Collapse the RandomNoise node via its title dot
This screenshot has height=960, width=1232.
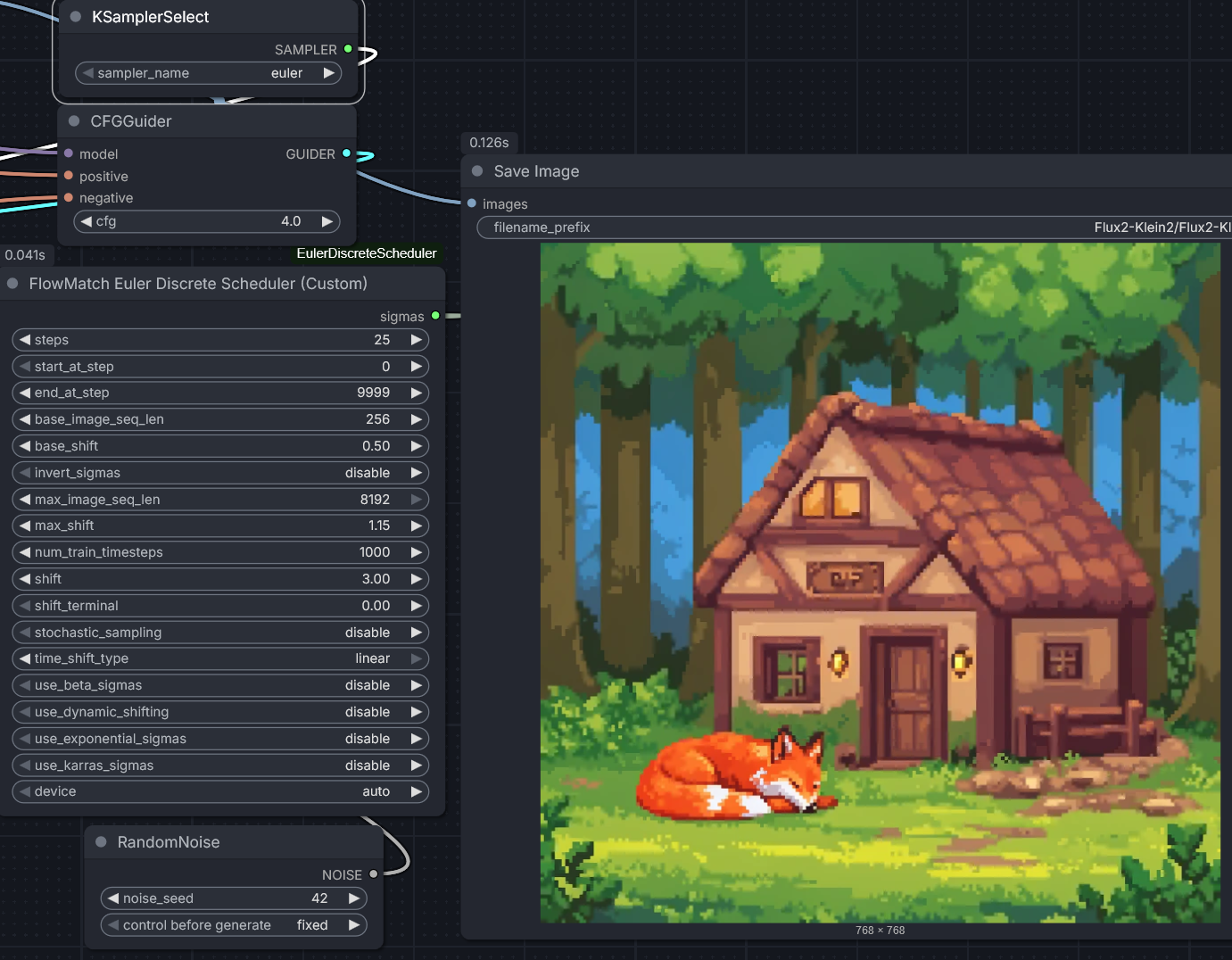coord(101,842)
